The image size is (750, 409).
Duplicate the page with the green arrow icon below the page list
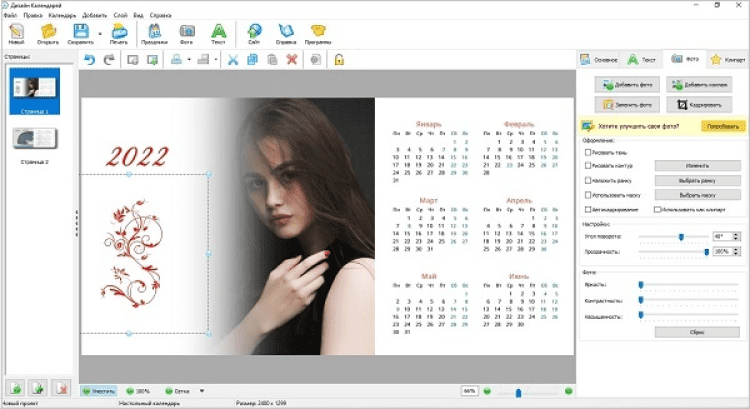(x=38, y=388)
